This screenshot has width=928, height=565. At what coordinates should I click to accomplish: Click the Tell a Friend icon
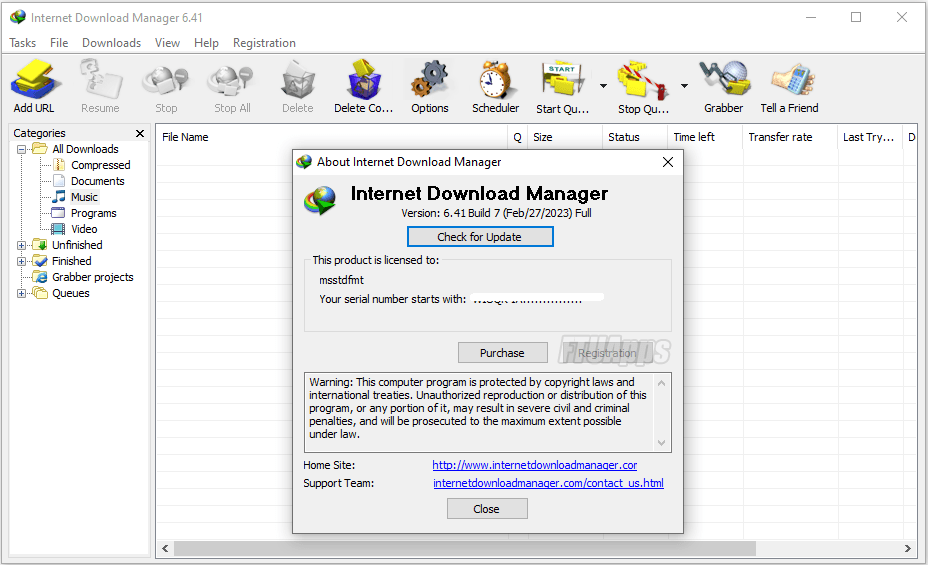pyautogui.click(x=792, y=79)
